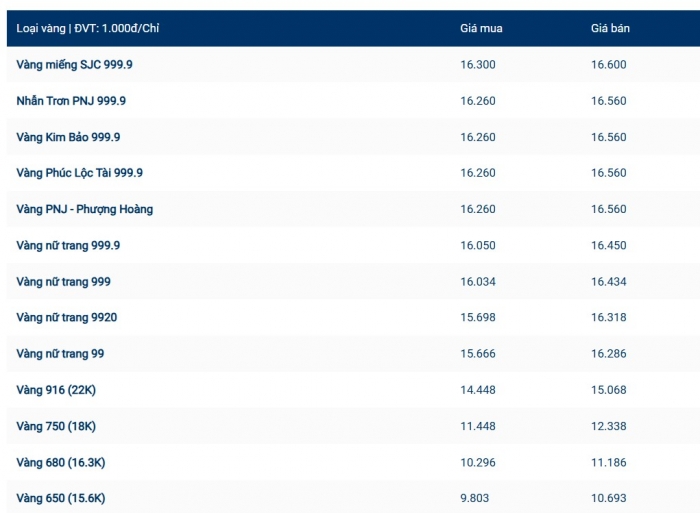Click the SJC sell price 16.600
This screenshot has height=513, width=700.
(609, 64)
